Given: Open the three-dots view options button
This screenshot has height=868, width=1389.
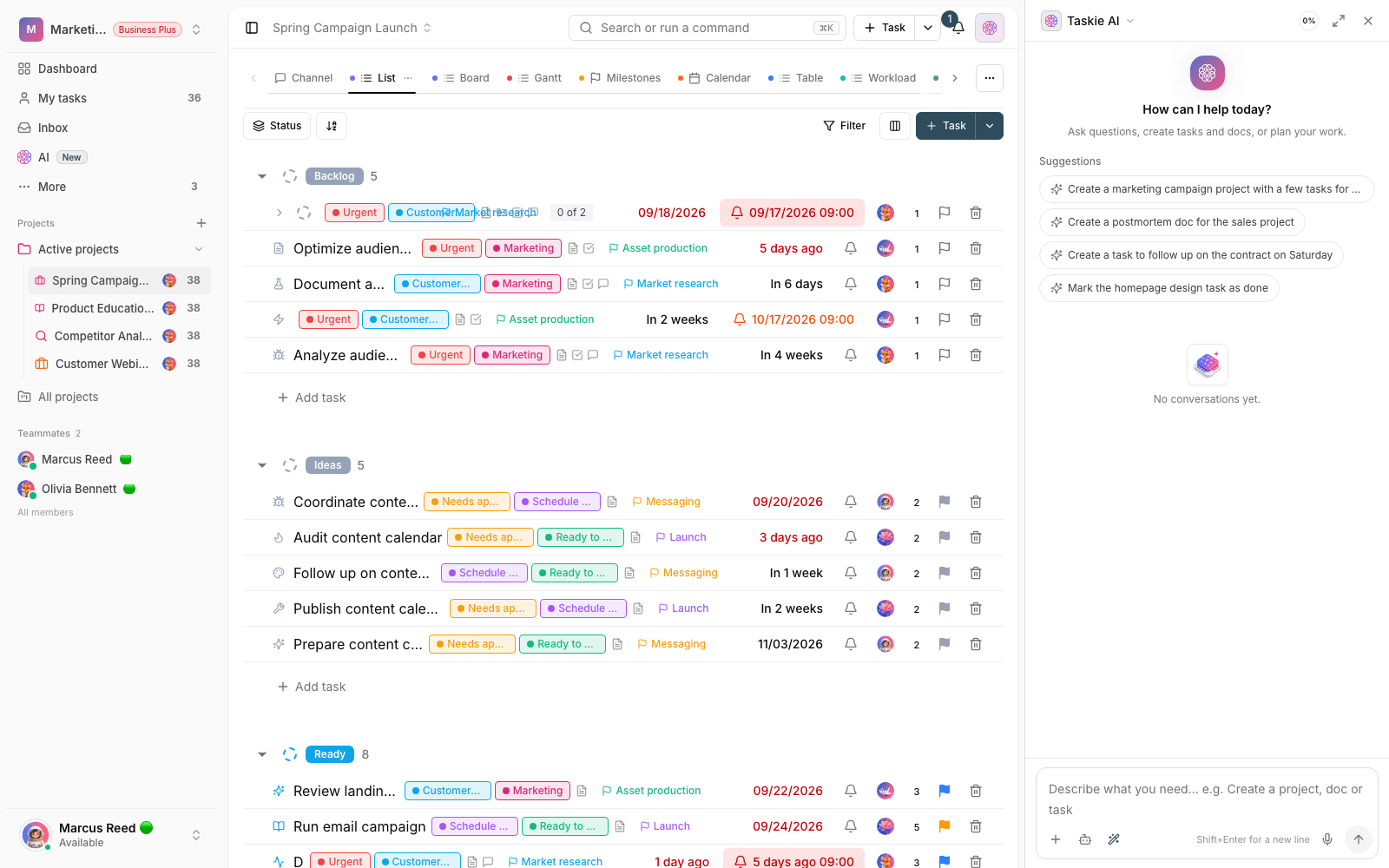Looking at the screenshot, I should pos(990,78).
